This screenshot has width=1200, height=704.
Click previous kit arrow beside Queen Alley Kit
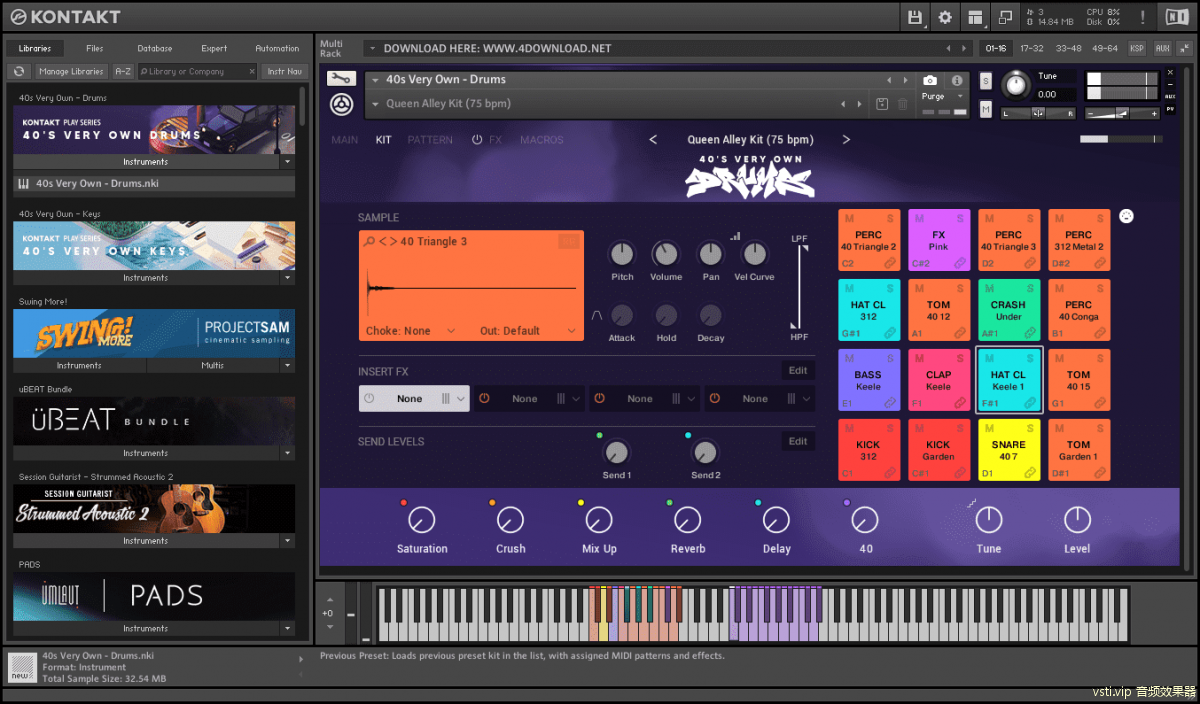tap(653, 140)
